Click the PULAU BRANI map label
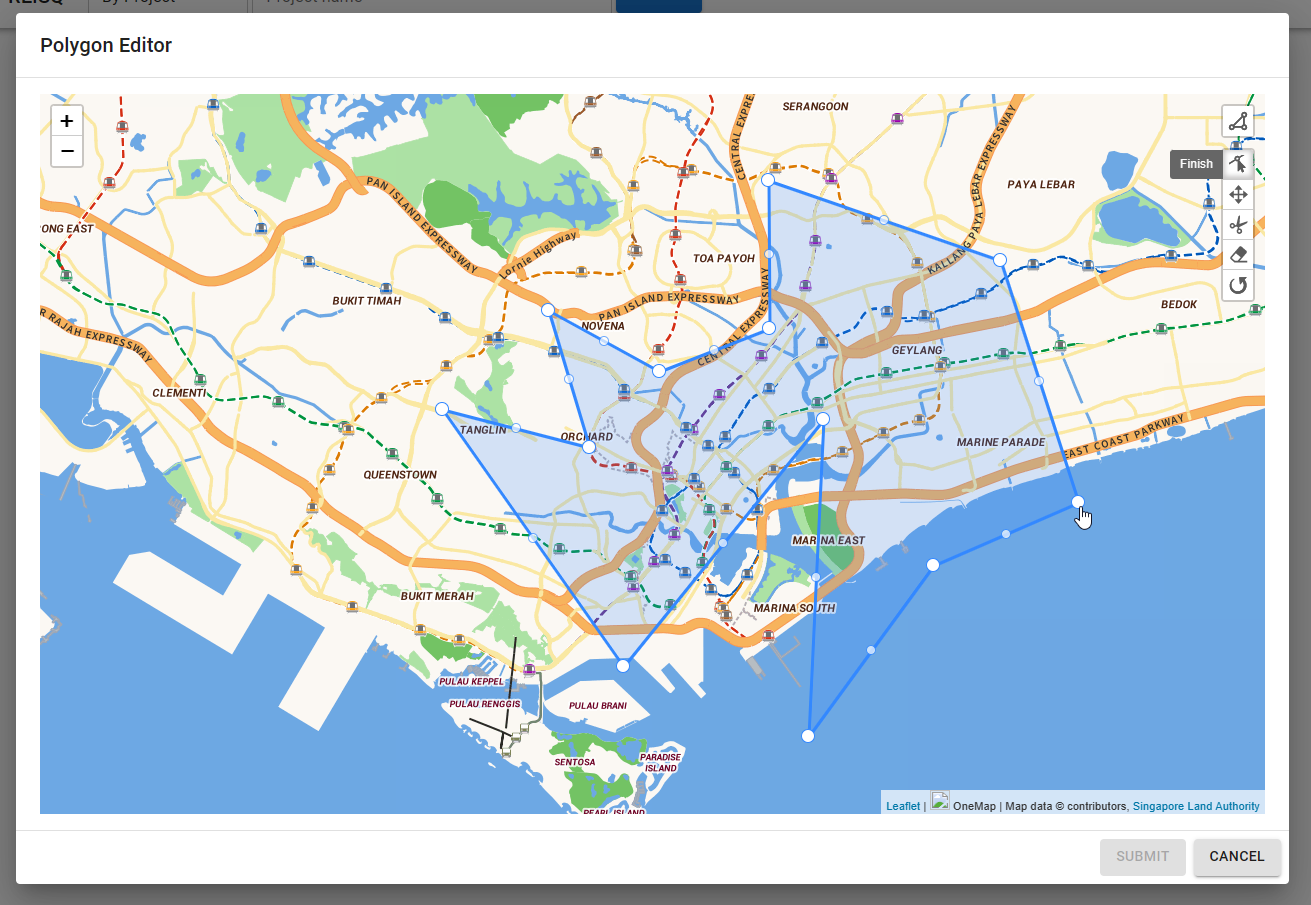This screenshot has width=1311, height=905. click(x=597, y=706)
